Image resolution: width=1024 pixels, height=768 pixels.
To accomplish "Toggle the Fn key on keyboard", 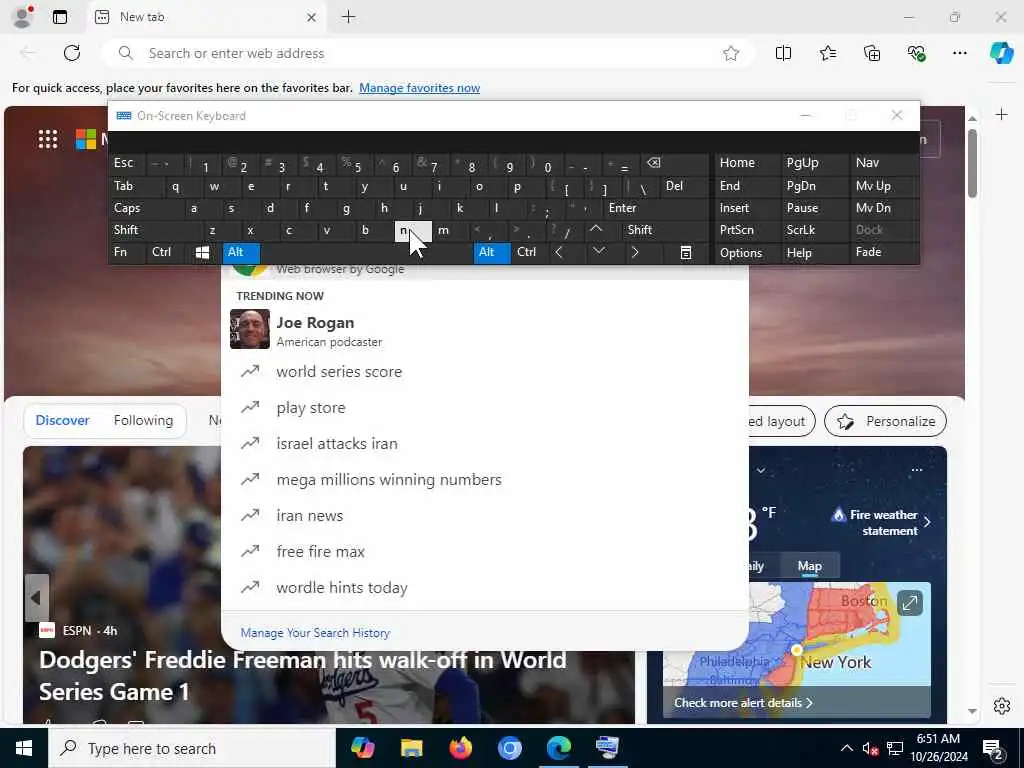I will point(127,253).
